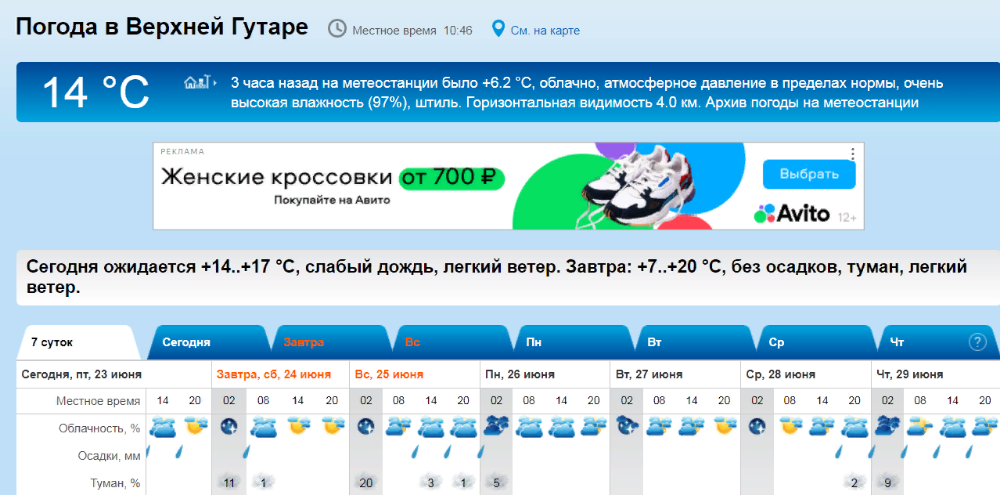Click the fog icon showing 20 percent
1000x495 pixels.
click(x=366, y=482)
